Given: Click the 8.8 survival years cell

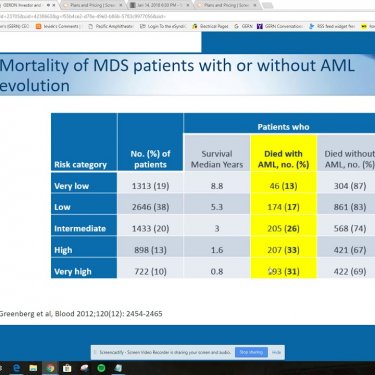Looking at the screenshot, I should click(217, 183).
